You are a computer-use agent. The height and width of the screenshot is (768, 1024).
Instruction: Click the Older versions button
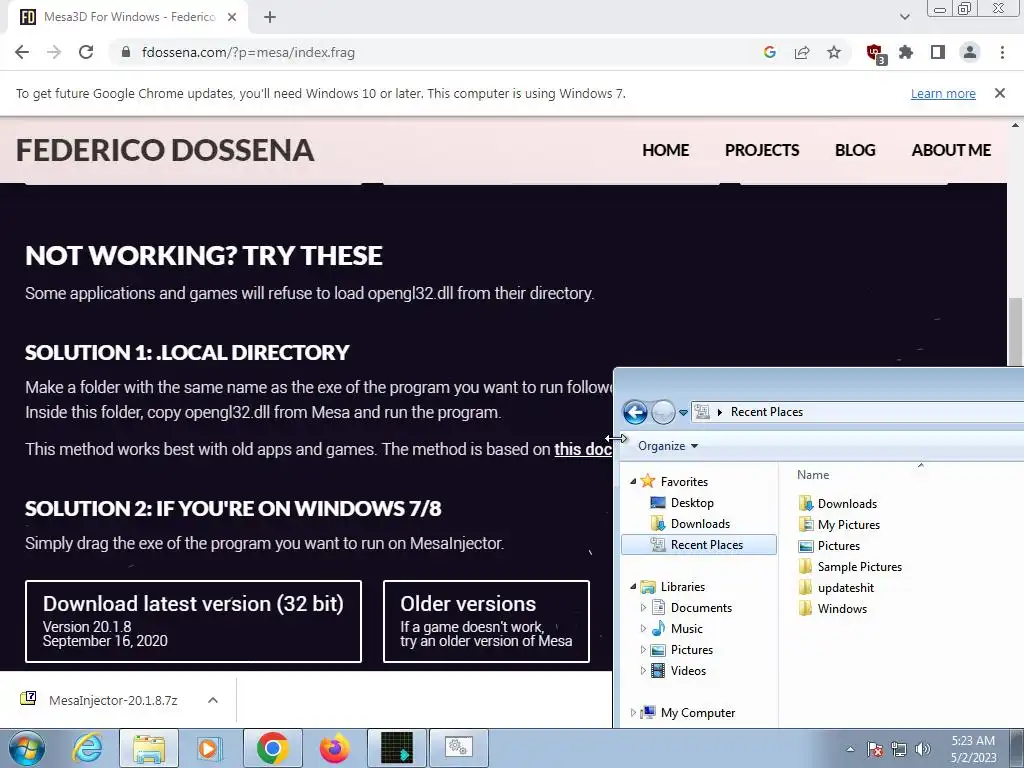tap(486, 621)
